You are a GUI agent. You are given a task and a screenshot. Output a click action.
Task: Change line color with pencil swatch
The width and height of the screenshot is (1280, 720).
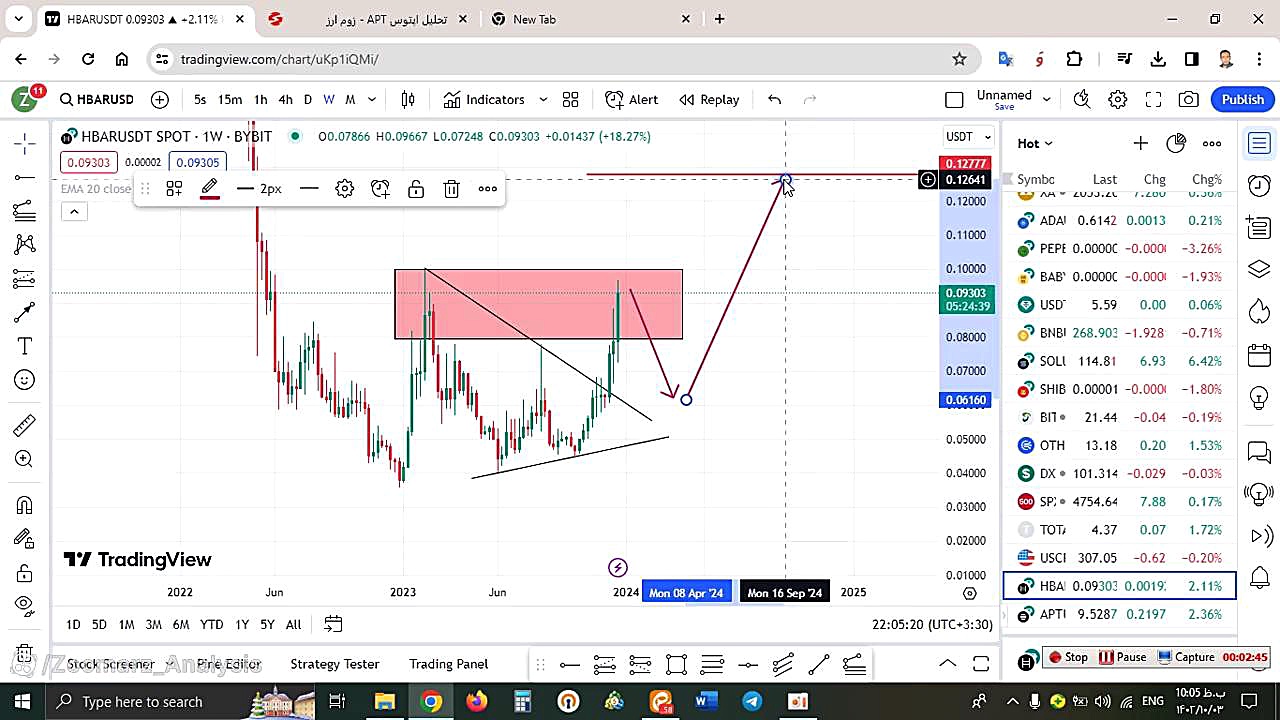(x=209, y=188)
